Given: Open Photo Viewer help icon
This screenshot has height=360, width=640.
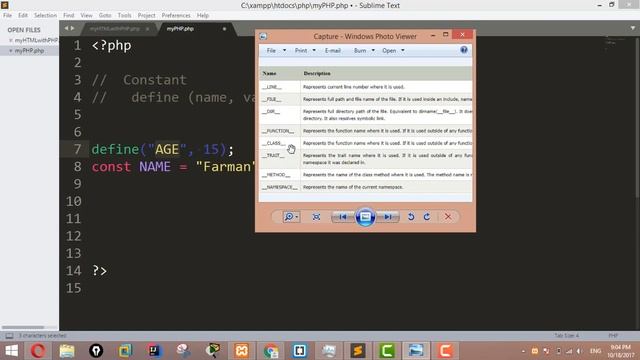Looking at the screenshot, I should click(x=464, y=50).
